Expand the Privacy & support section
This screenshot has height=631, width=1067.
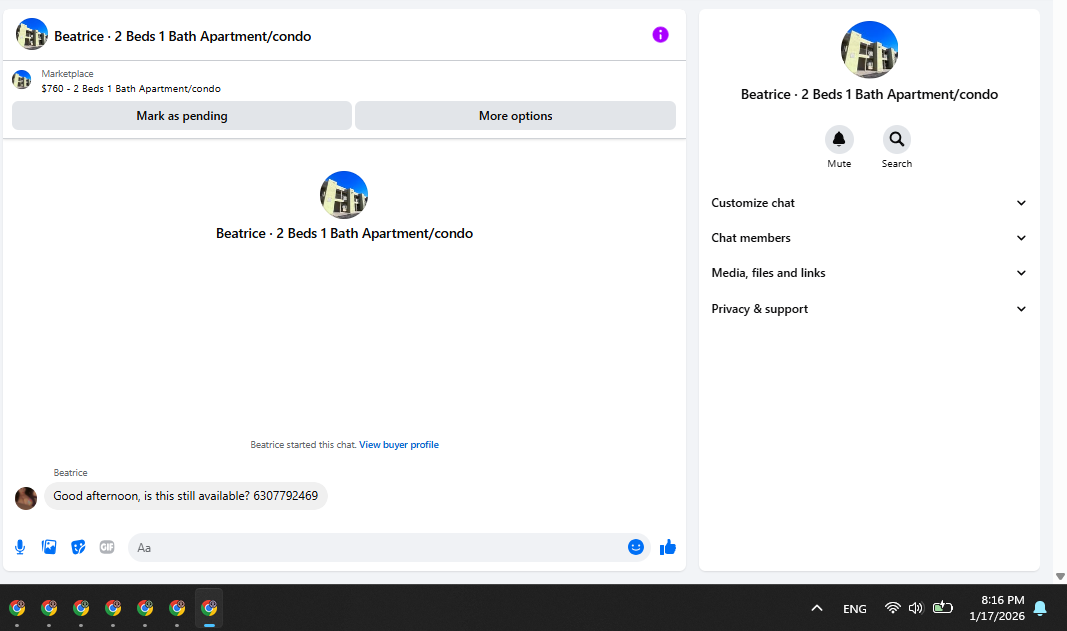[869, 309]
